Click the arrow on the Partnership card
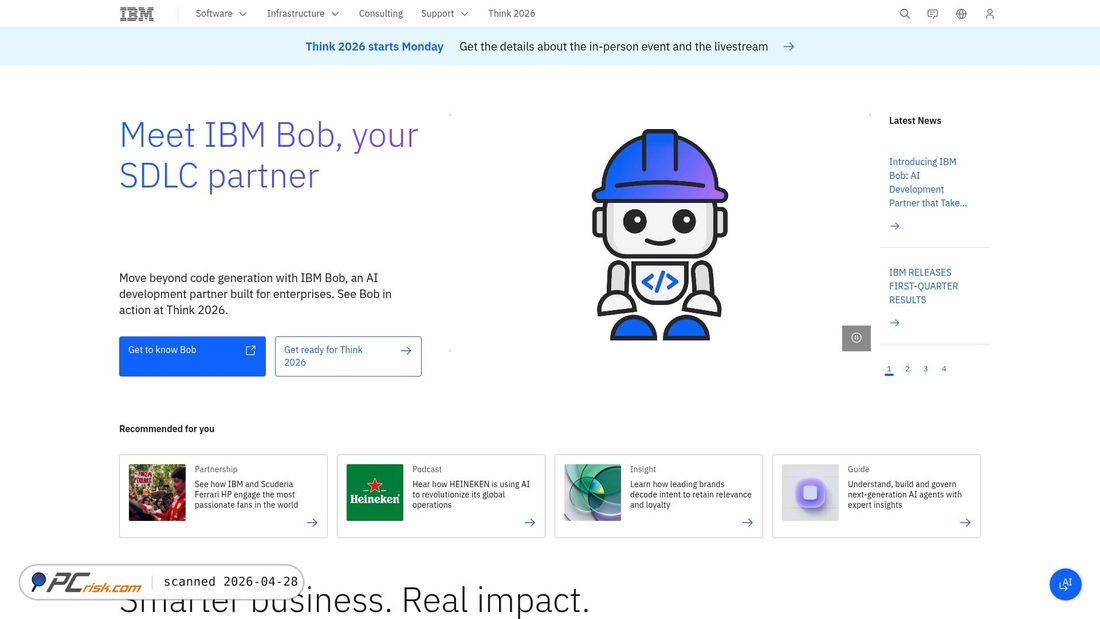The image size is (1100, 619). tap(312, 523)
